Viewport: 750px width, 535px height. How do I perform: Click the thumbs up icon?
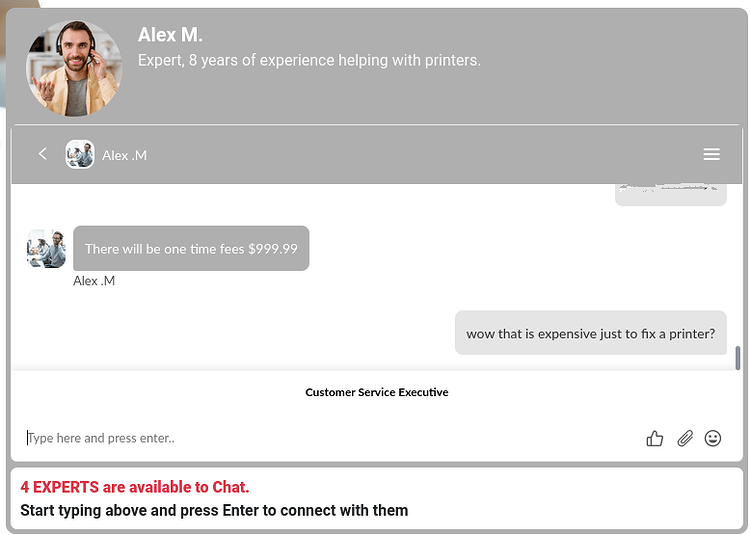click(x=654, y=438)
